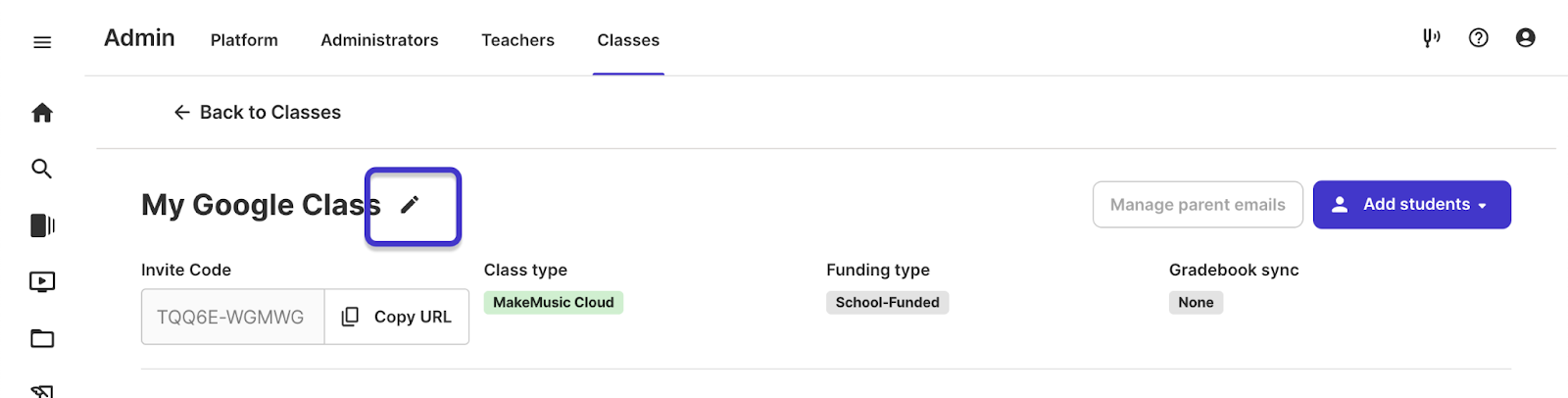Click the invite code field TQQ6E-WGMWG
1568x398 pixels.
pos(231,317)
